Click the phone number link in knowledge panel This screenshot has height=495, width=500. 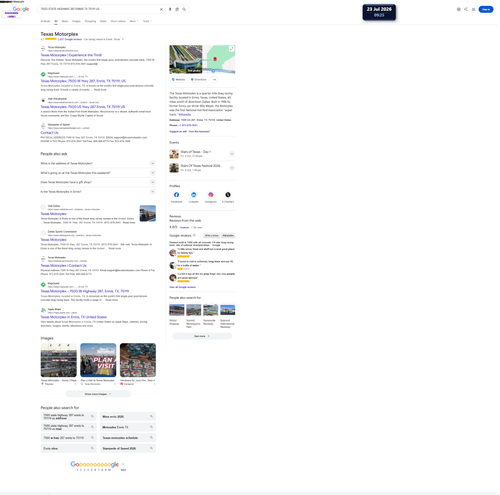pos(188,125)
